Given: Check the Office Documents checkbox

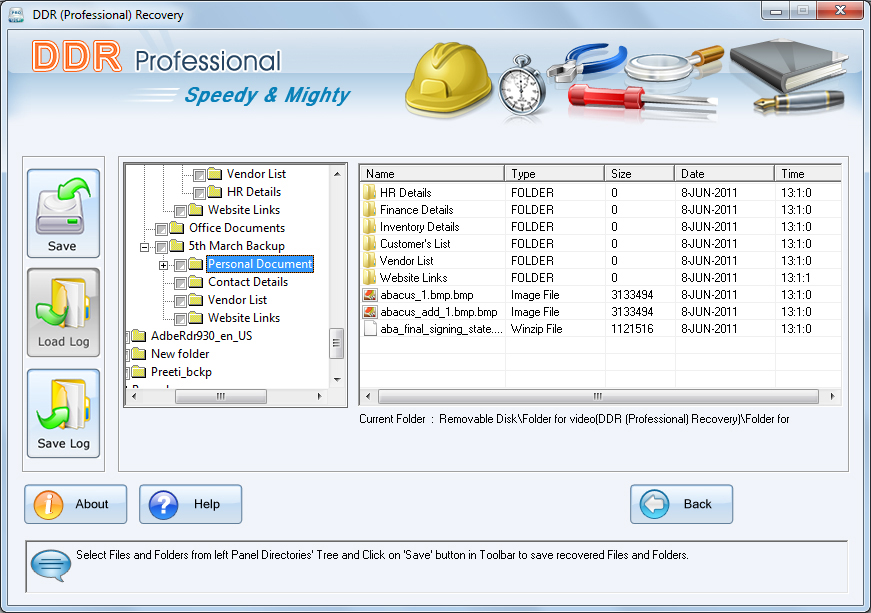Looking at the screenshot, I should point(161,229).
